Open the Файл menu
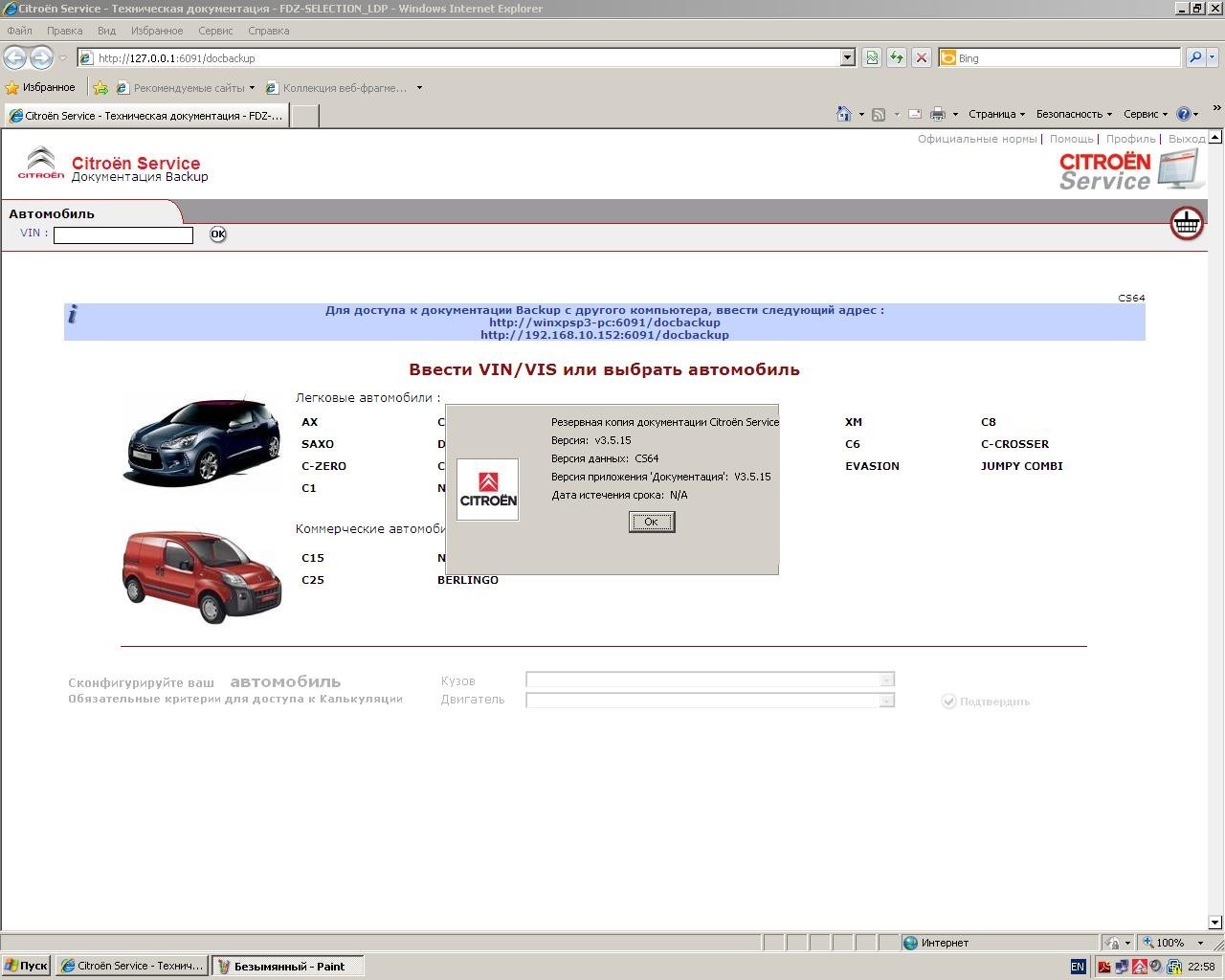1225x980 pixels. (19, 31)
